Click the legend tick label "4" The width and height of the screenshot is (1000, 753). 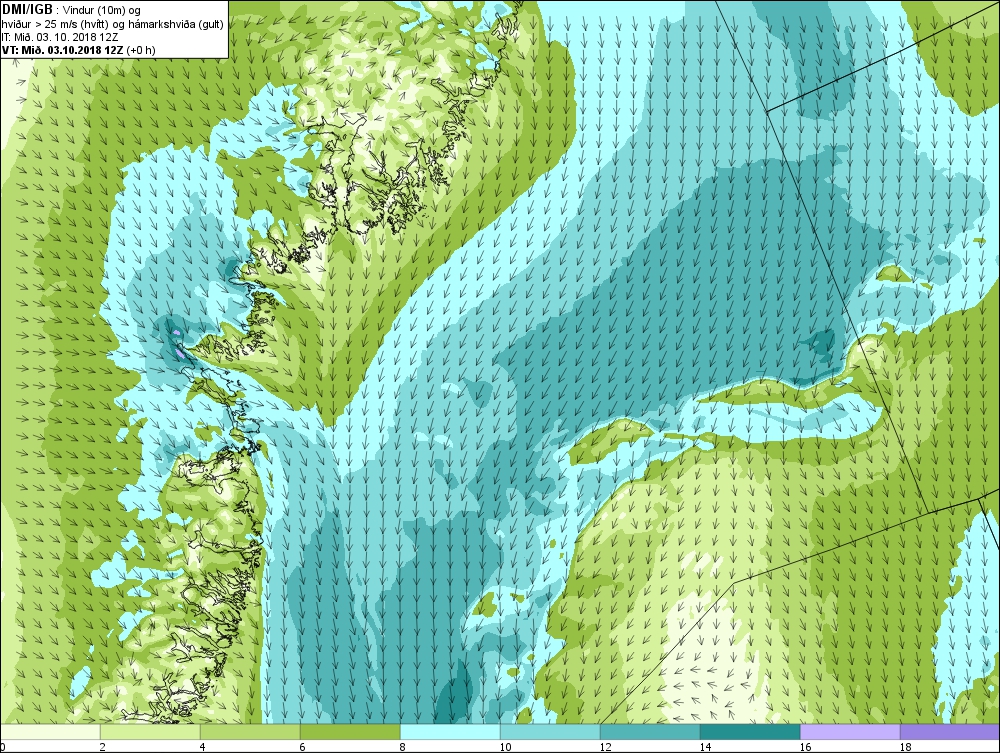point(202,747)
